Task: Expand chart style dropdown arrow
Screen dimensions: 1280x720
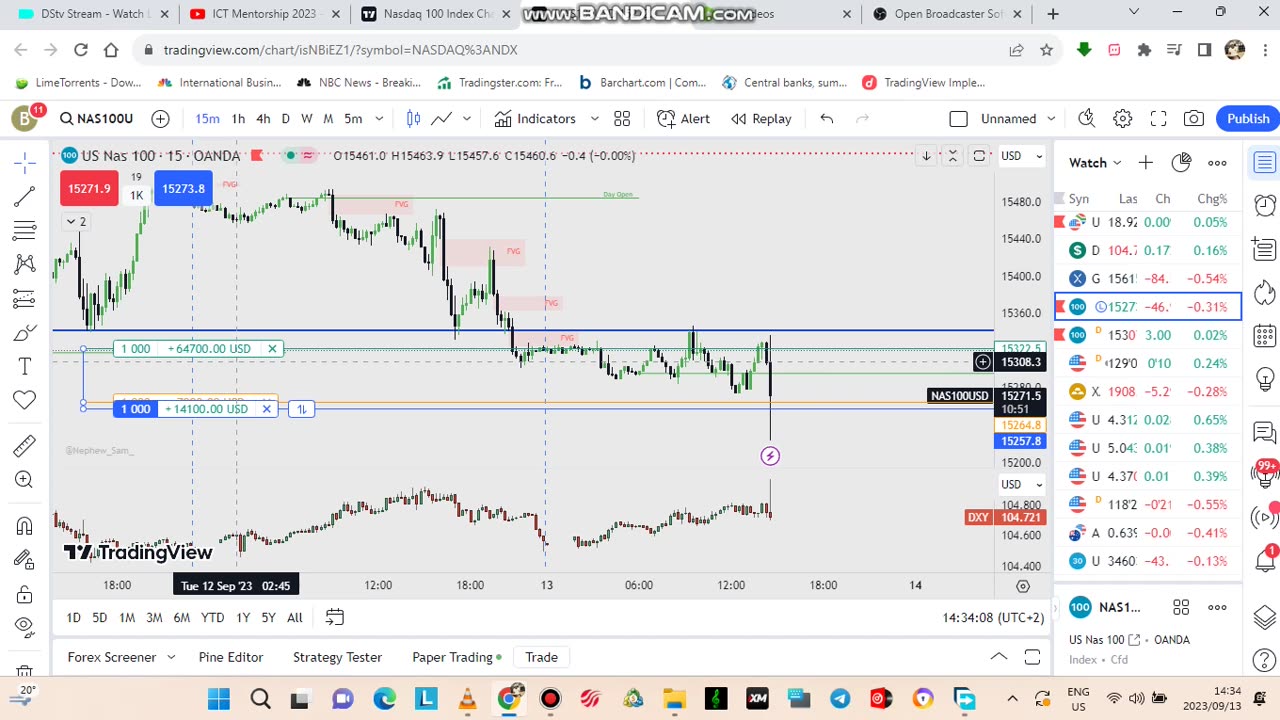Action: [x=467, y=118]
